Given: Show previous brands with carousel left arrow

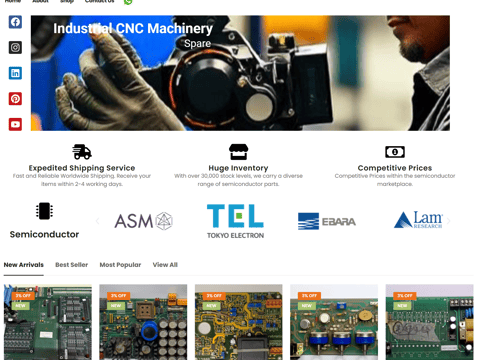Looking at the screenshot, I should pyautogui.click(x=98, y=221).
